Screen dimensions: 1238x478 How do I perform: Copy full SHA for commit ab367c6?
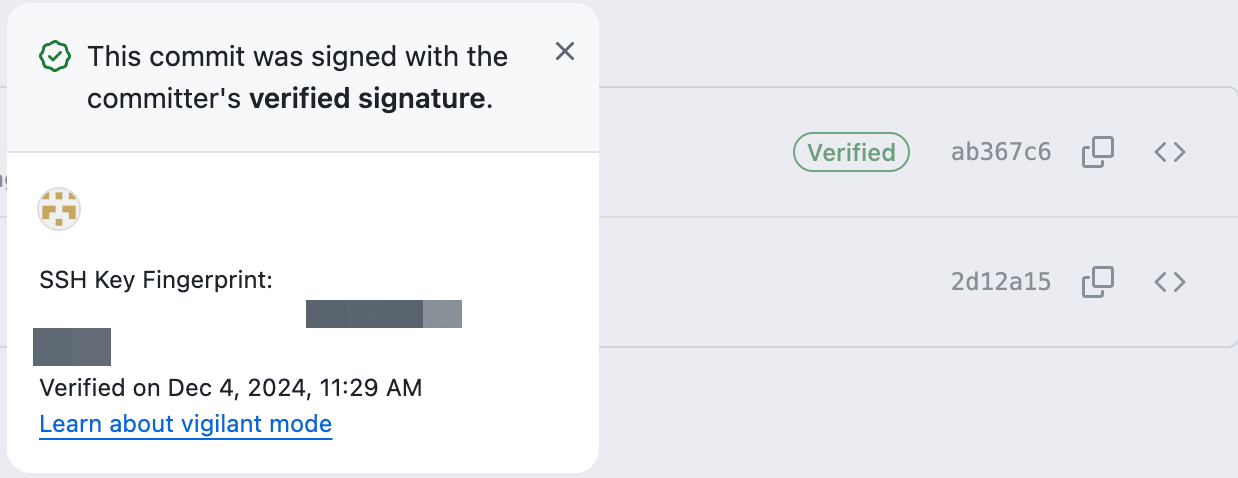pos(1097,152)
